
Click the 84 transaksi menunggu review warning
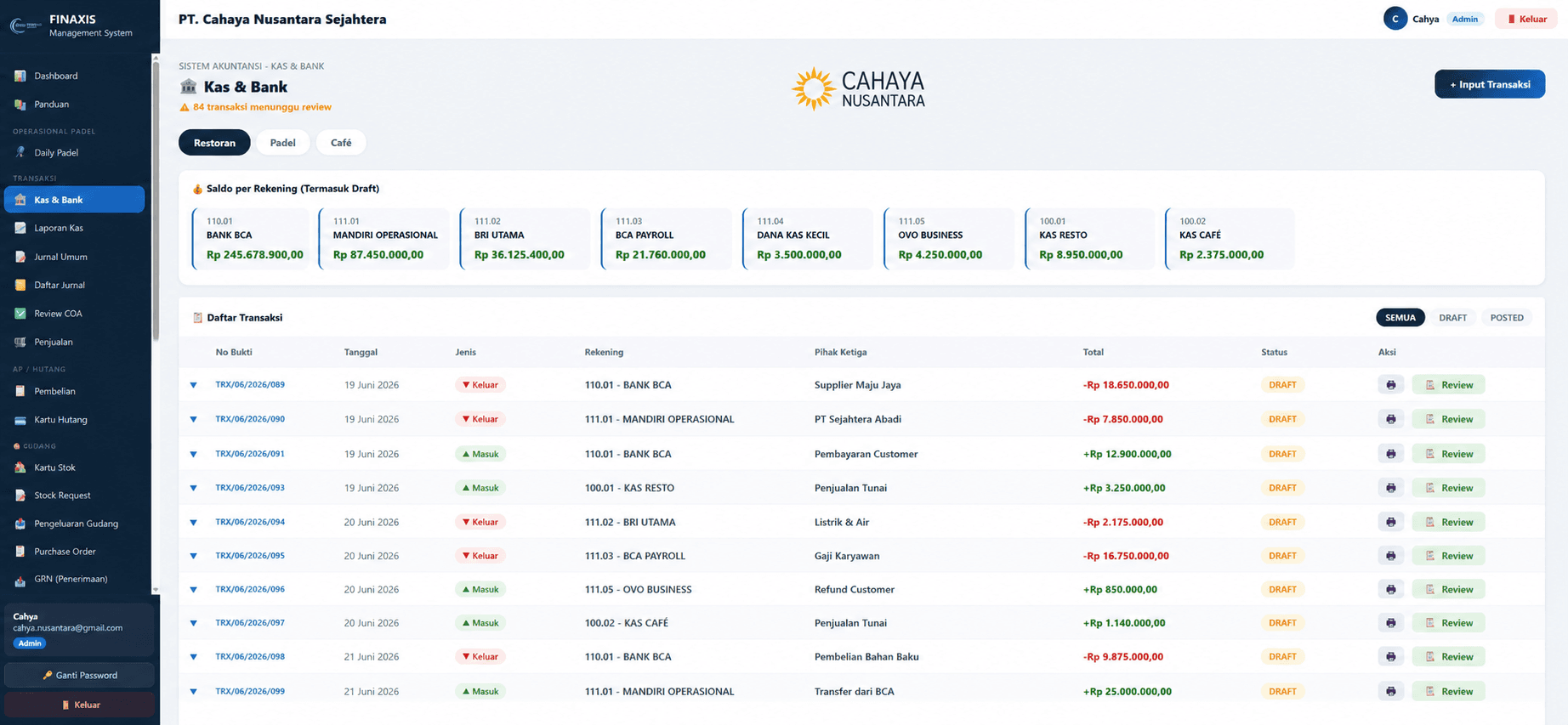point(255,107)
